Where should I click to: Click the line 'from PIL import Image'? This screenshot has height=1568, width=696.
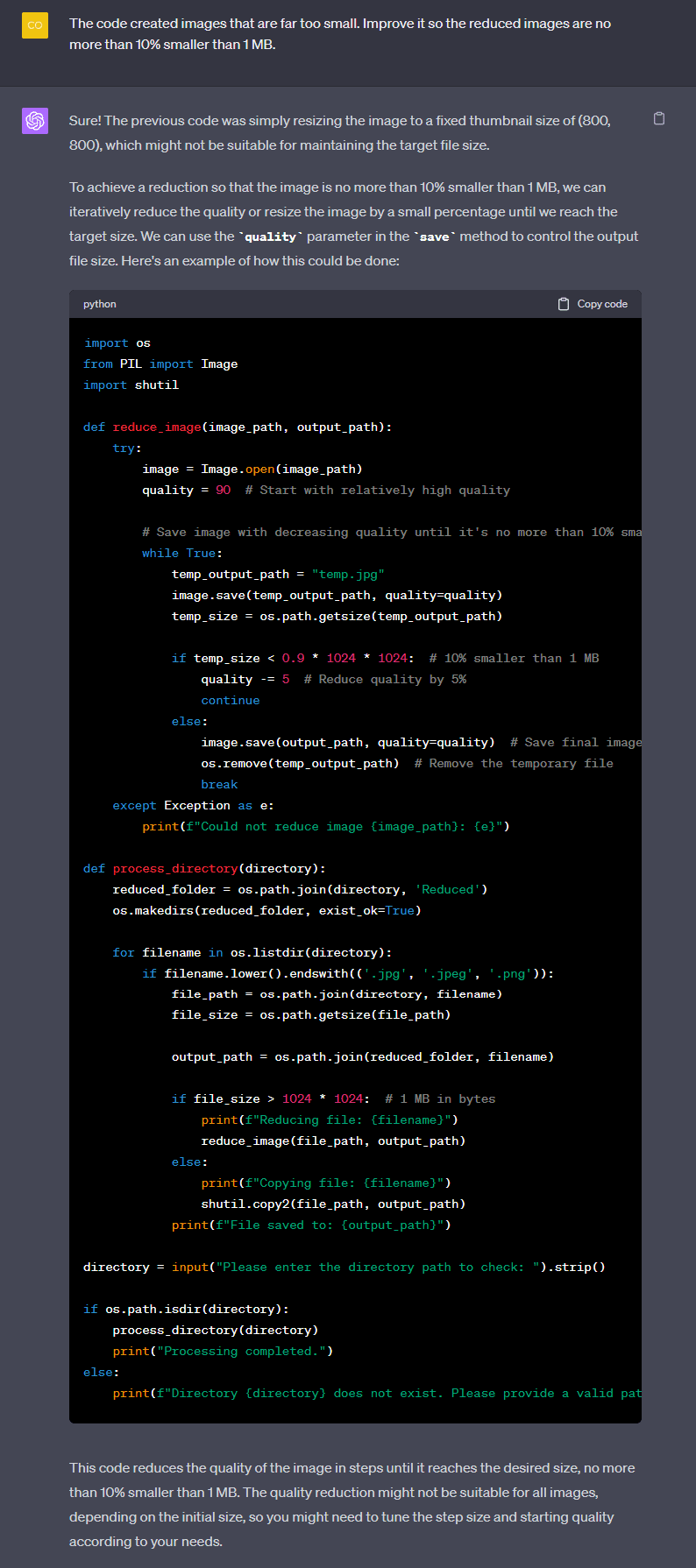click(160, 364)
